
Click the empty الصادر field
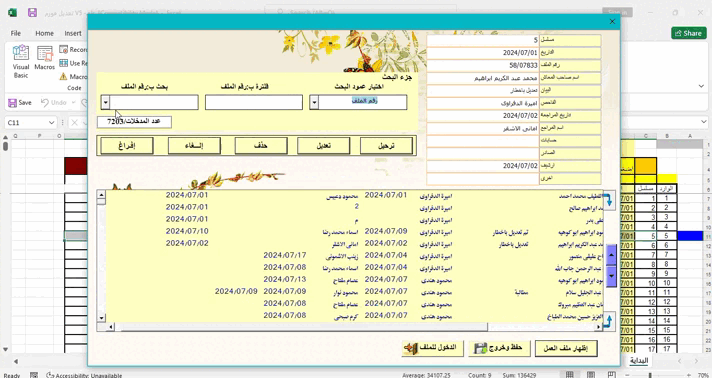[483, 154]
